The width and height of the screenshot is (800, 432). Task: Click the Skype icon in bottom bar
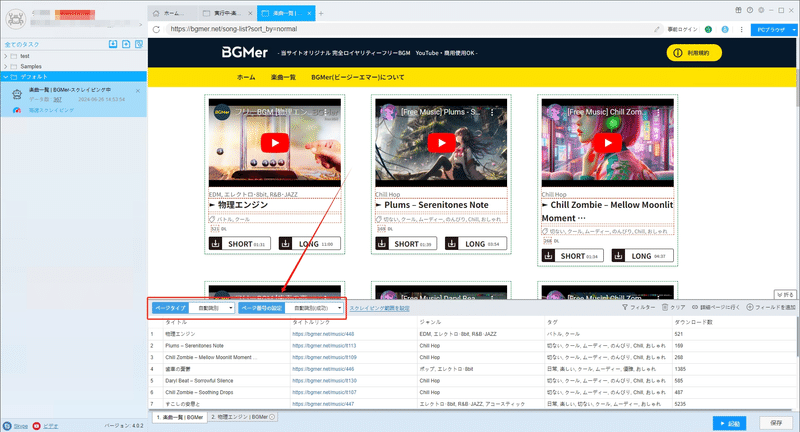click(7, 426)
